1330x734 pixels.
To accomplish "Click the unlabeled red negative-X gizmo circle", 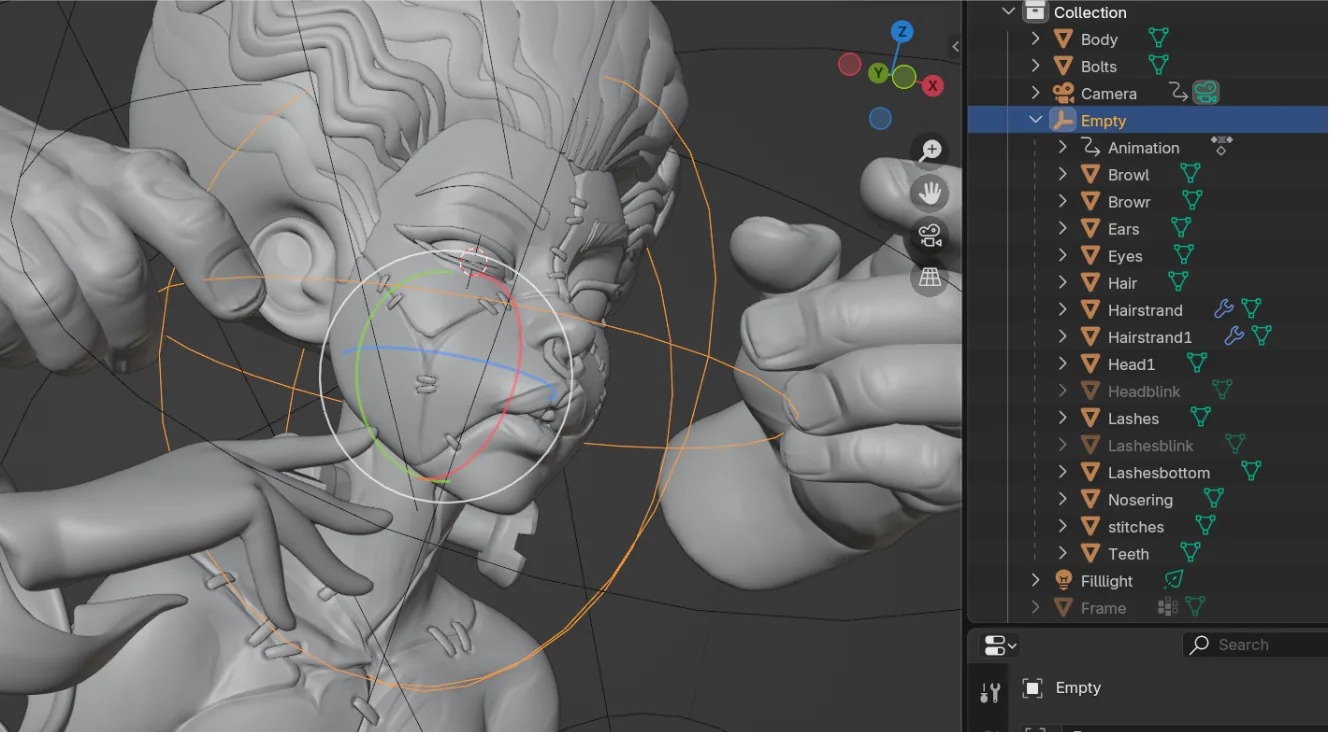I will pyautogui.click(x=849, y=65).
